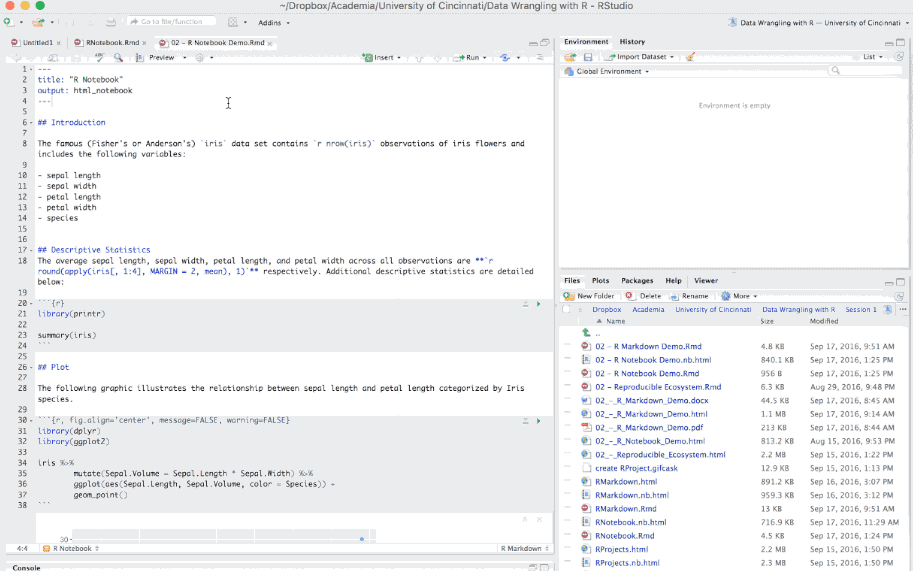Click the Print icon in main toolbar

(111, 22)
